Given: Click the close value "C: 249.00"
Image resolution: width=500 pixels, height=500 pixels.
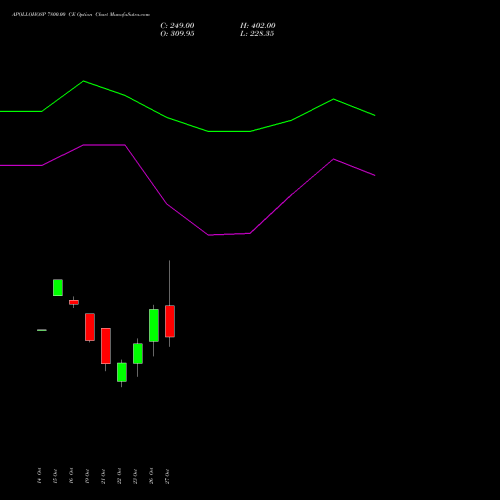Looking at the screenshot, I should tap(177, 26).
